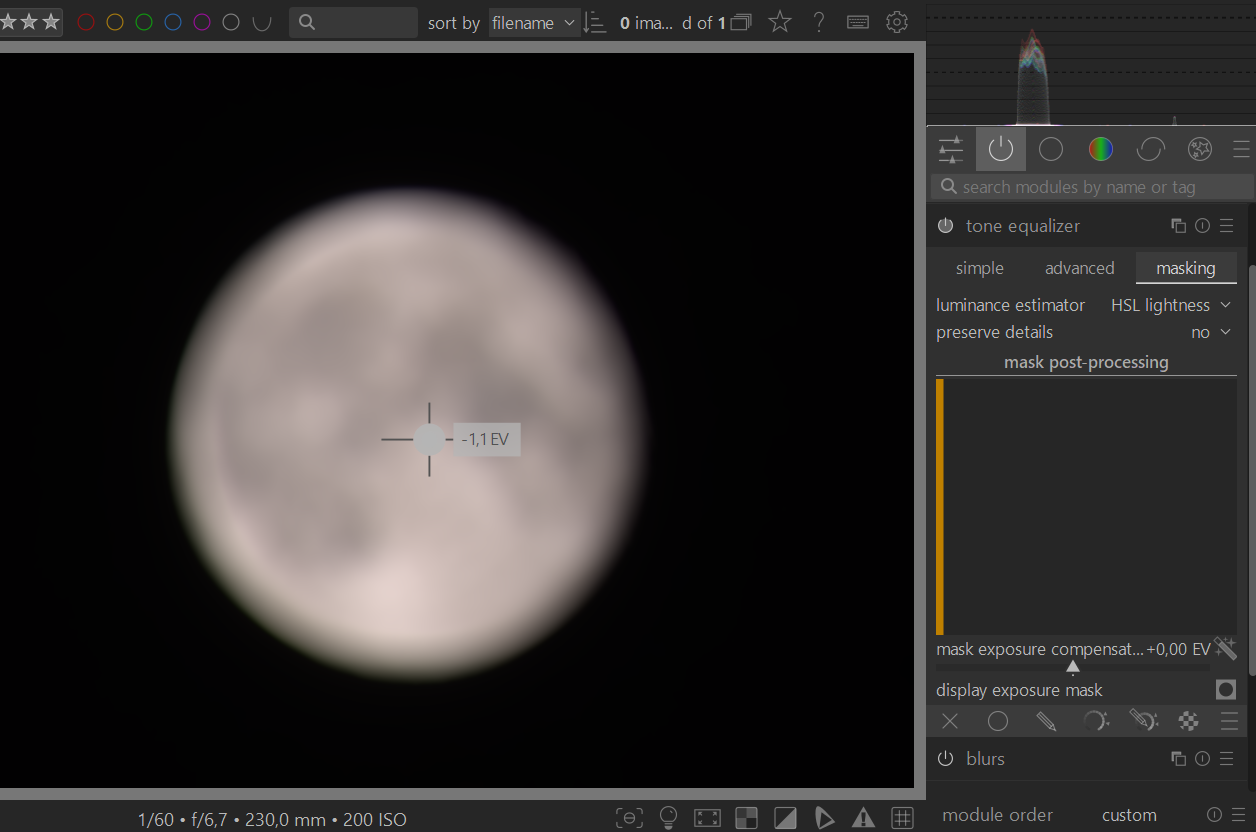Click the magic wand auto-adjust icon
This screenshot has width=1256, height=832.
tap(1225, 648)
